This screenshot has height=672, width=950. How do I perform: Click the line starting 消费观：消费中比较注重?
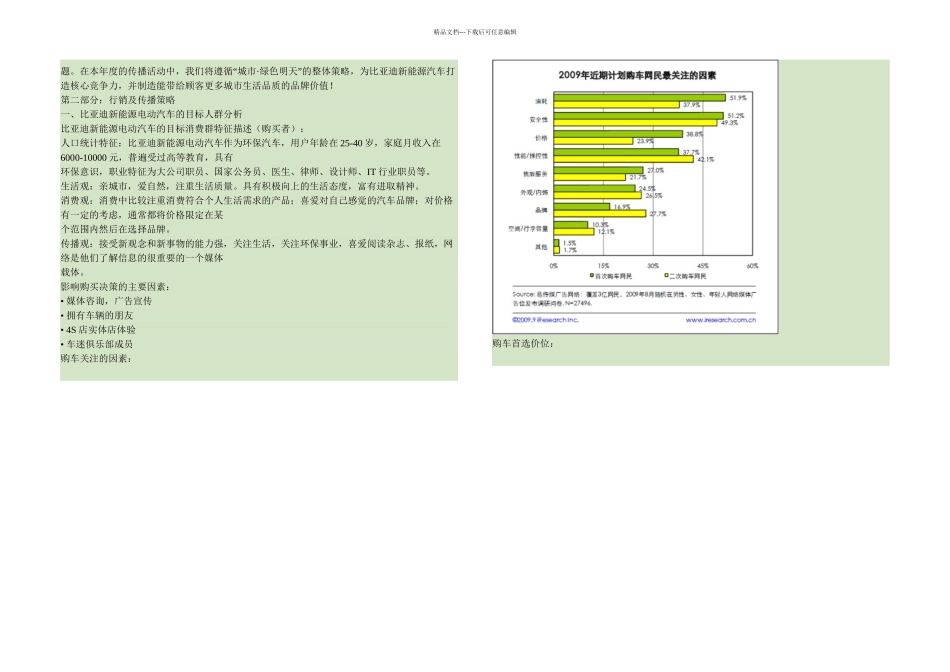(257, 201)
